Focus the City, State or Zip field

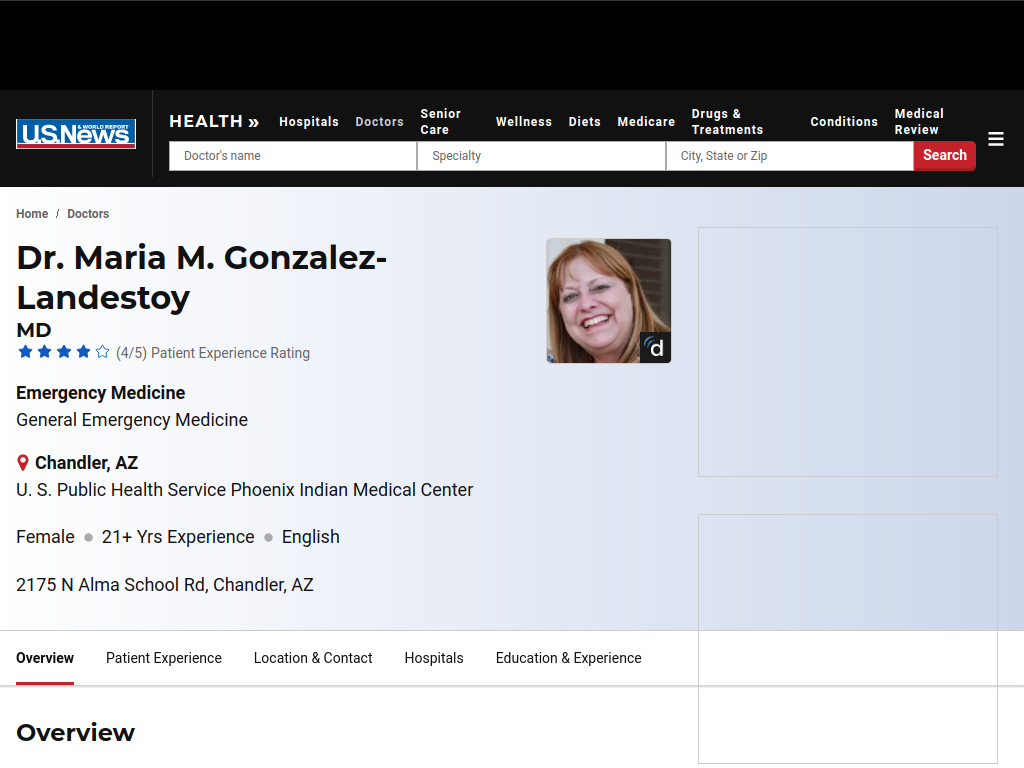click(x=790, y=156)
